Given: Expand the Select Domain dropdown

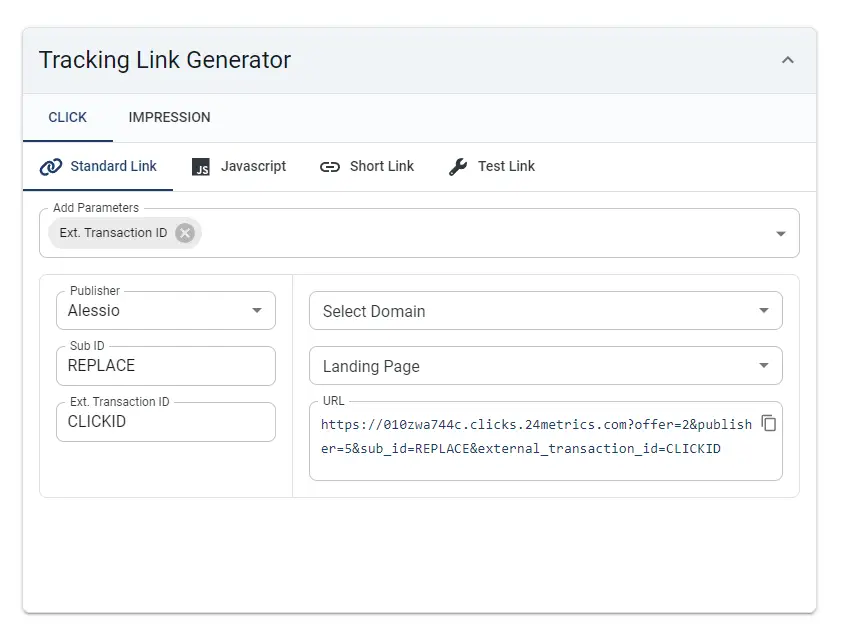Looking at the screenshot, I should (x=545, y=311).
